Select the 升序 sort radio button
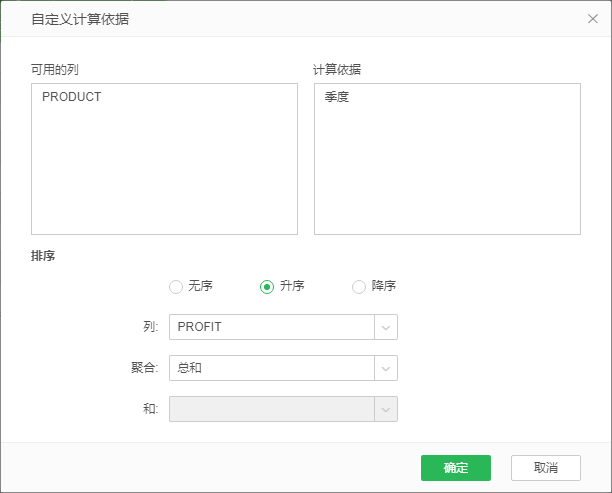 267,287
